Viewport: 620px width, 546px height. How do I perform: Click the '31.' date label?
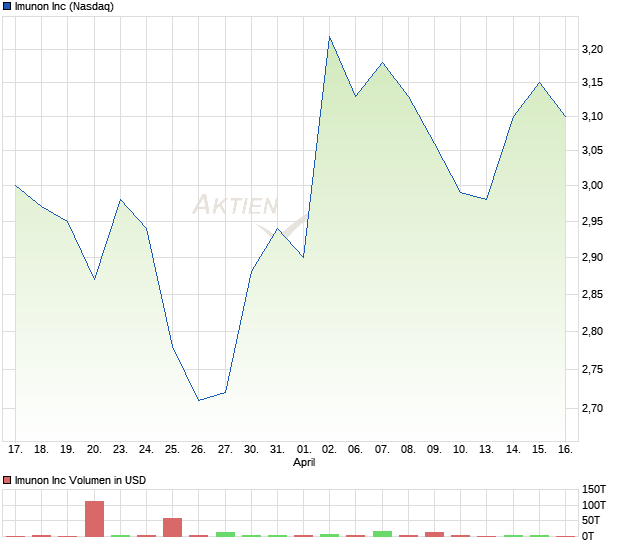(x=277, y=450)
